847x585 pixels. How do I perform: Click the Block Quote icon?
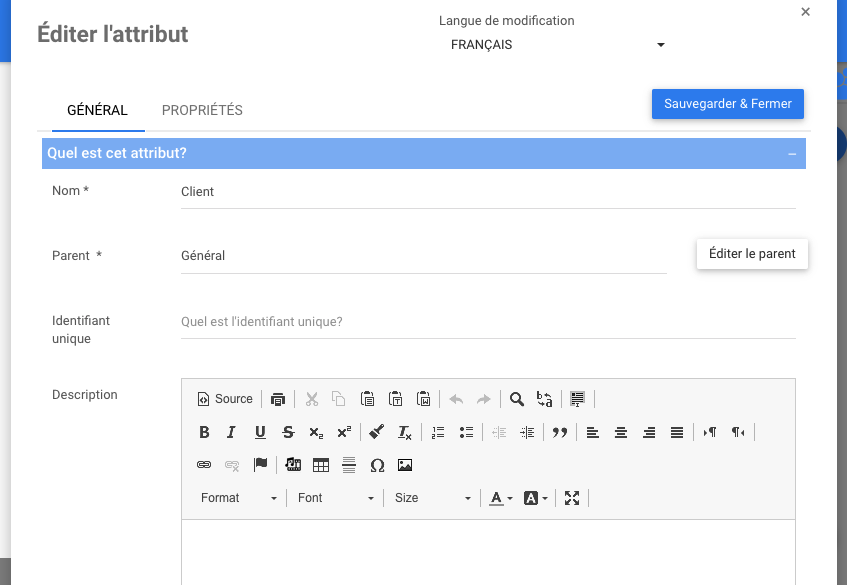click(560, 432)
